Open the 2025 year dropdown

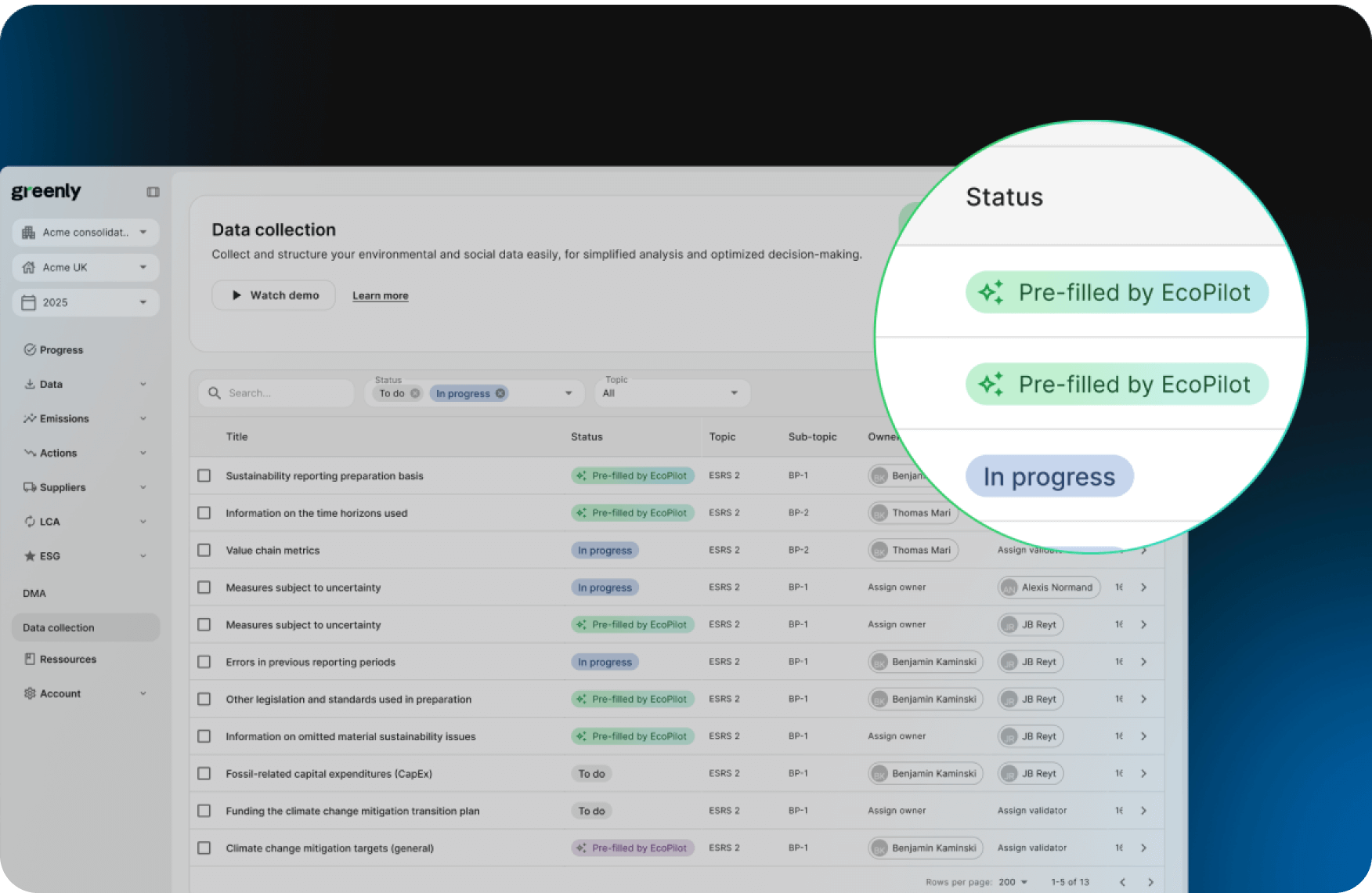click(x=85, y=302)
